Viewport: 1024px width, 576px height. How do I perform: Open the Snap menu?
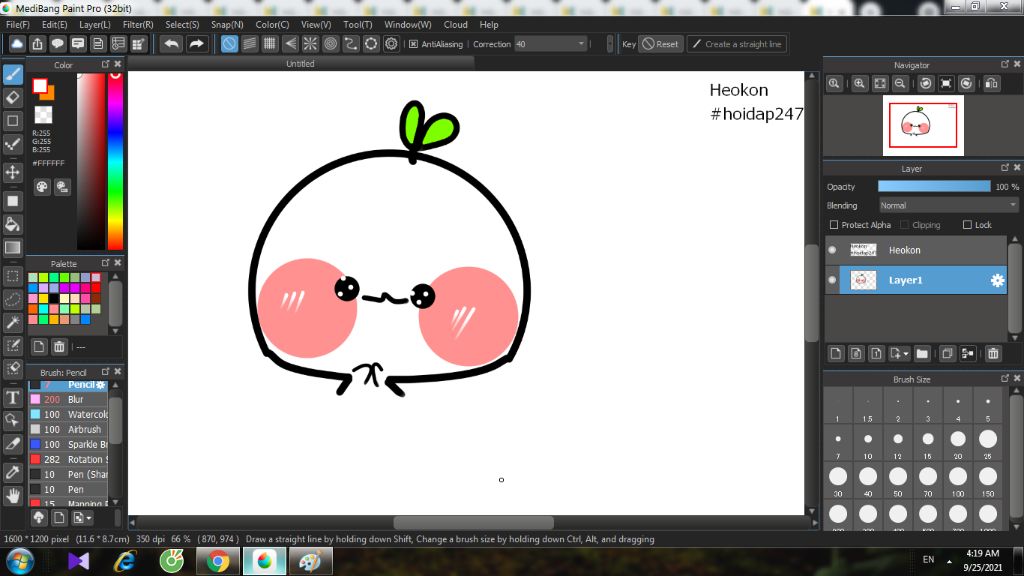pos(227,24)
